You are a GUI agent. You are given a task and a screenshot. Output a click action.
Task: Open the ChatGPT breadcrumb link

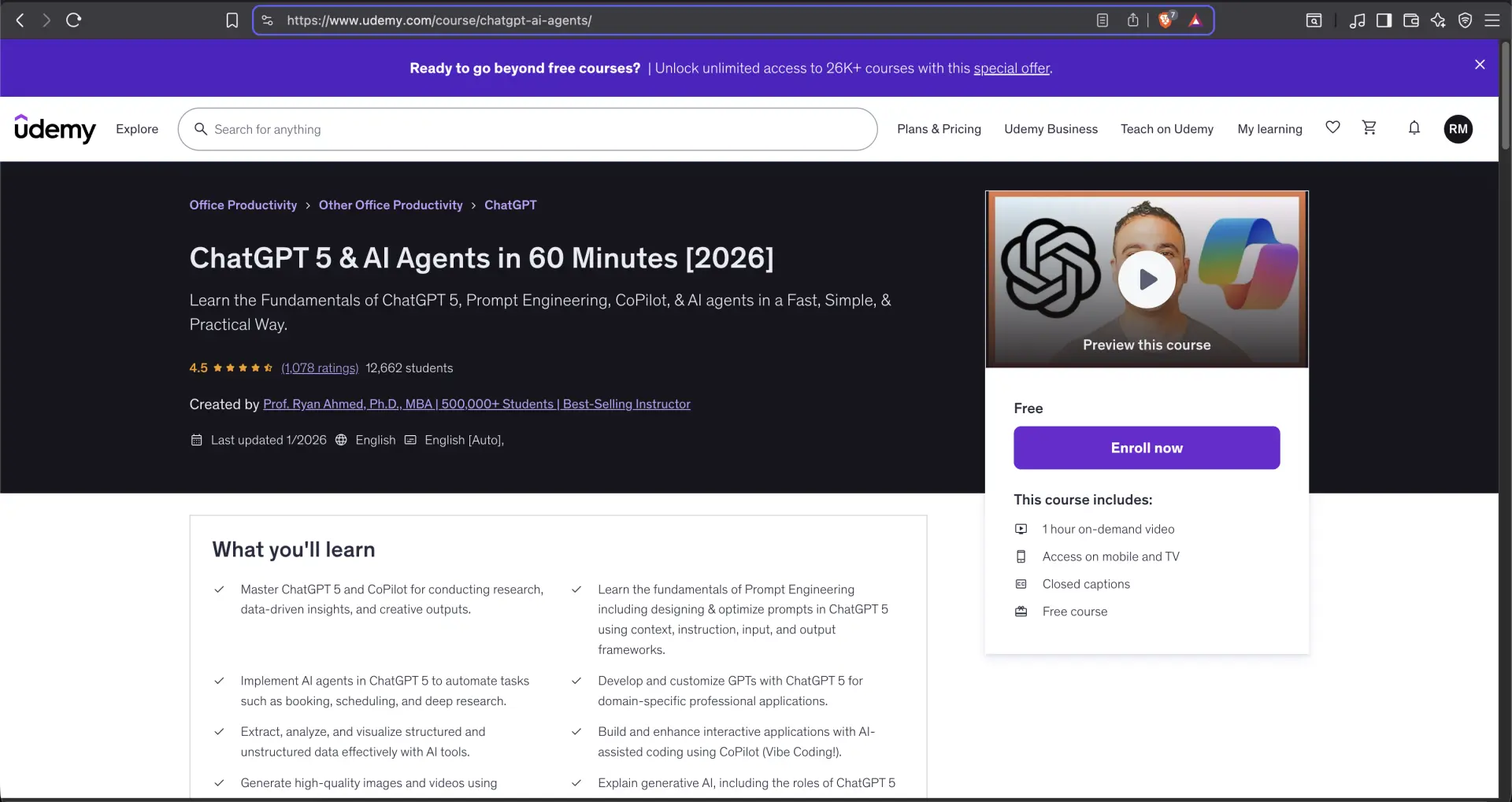(x=510, y=205)
